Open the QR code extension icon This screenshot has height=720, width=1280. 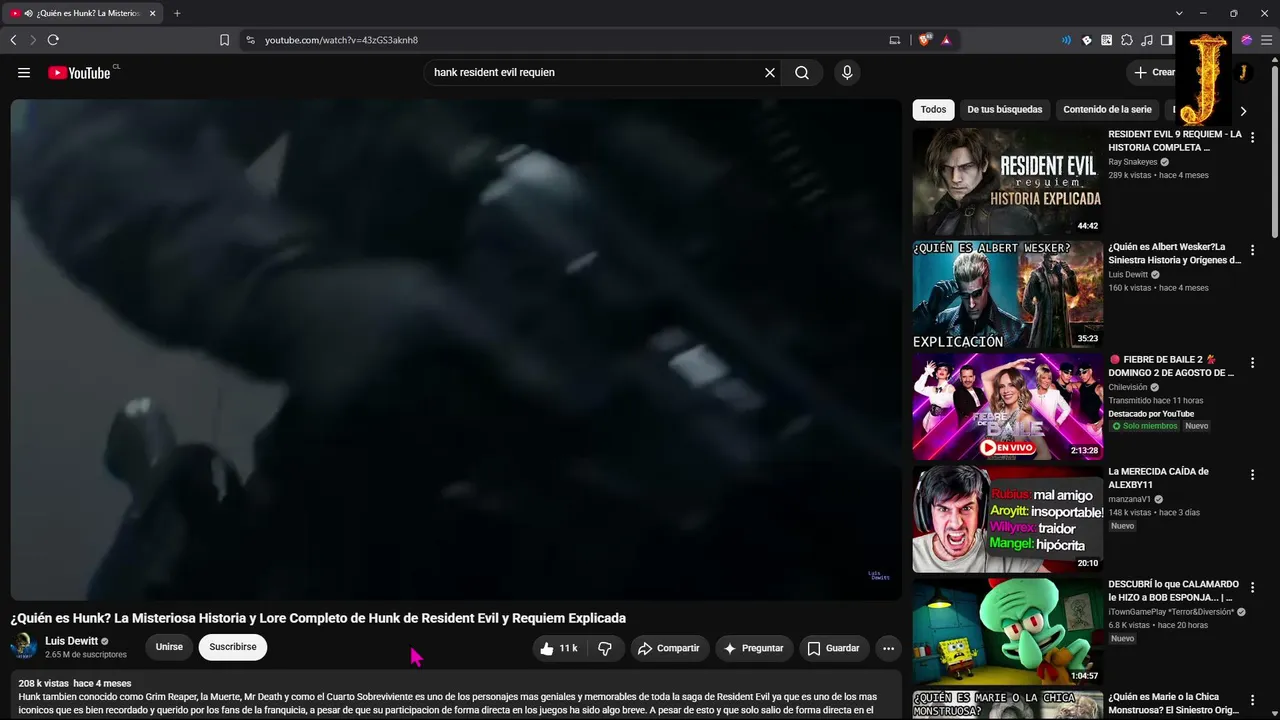1107,40
